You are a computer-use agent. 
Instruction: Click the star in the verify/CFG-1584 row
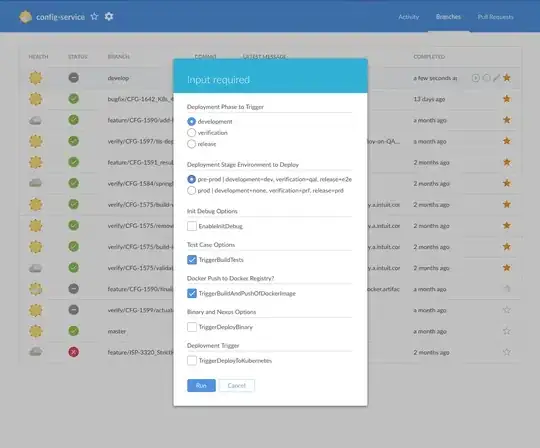point(507,183)
